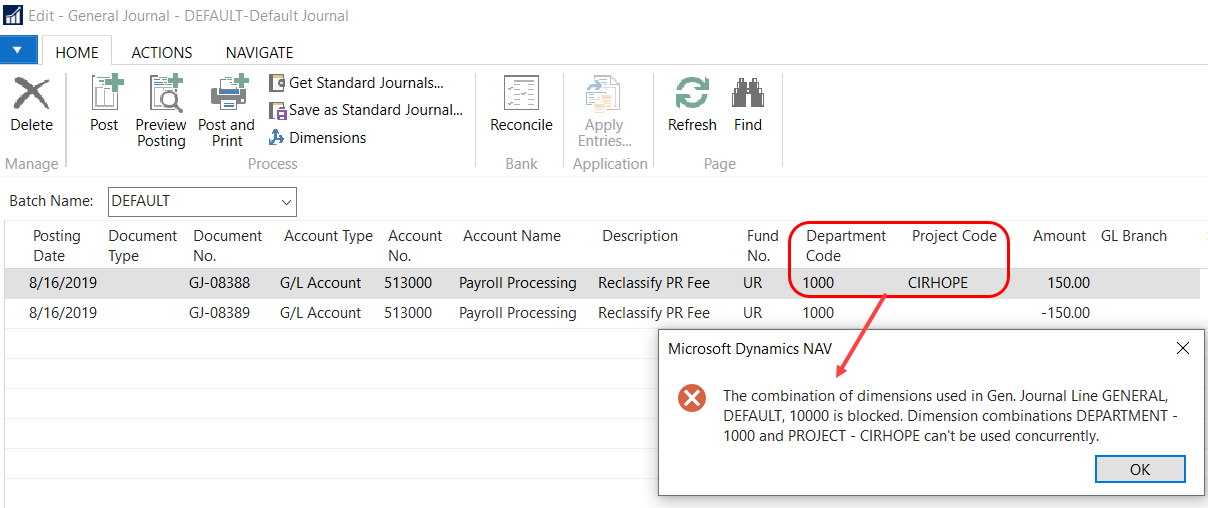Click the Amount column header
1208x508 pixels.
coord(1059,236)
